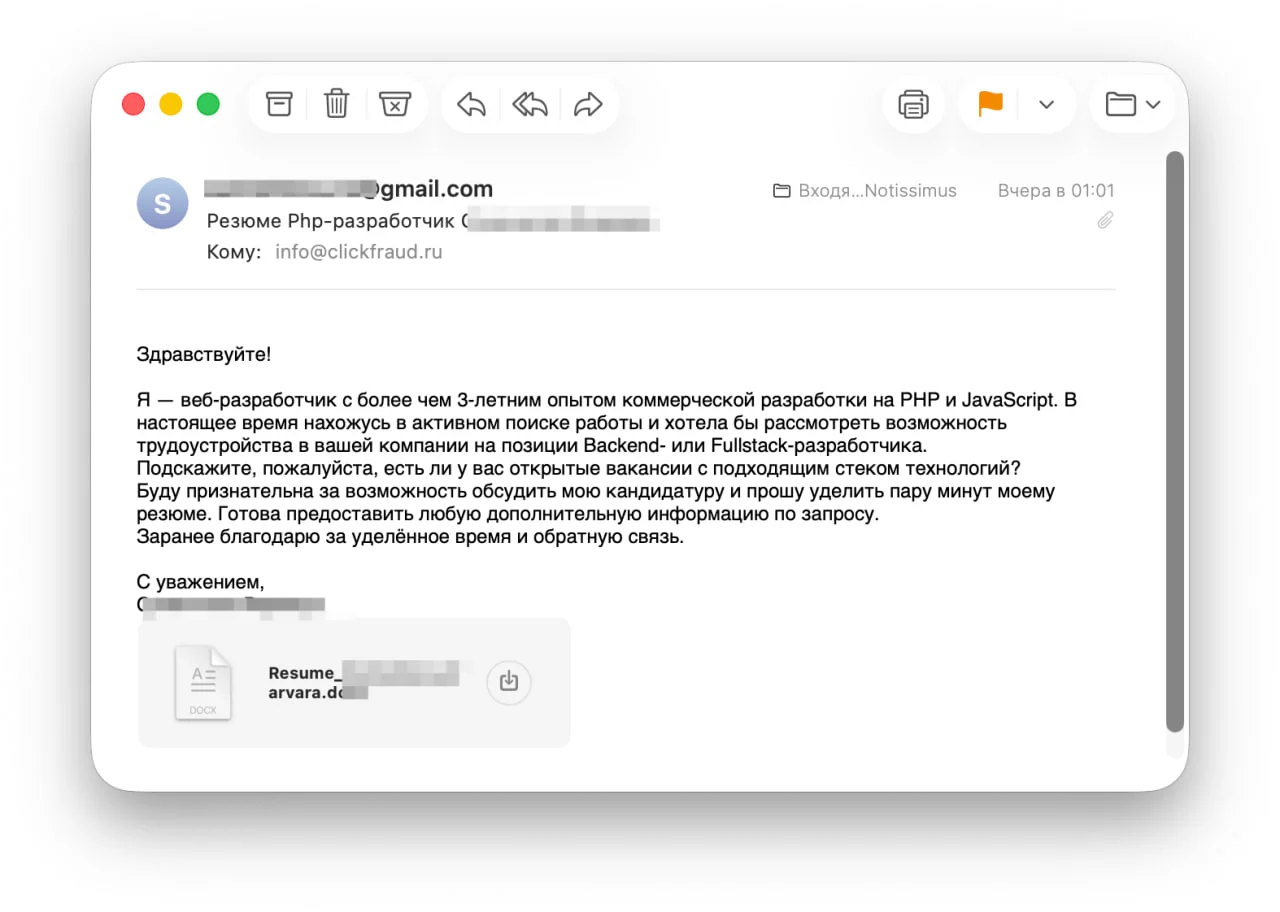Open the flag color dropdown chevron
1280x912 pixels.
click(x=1047, y=104)
